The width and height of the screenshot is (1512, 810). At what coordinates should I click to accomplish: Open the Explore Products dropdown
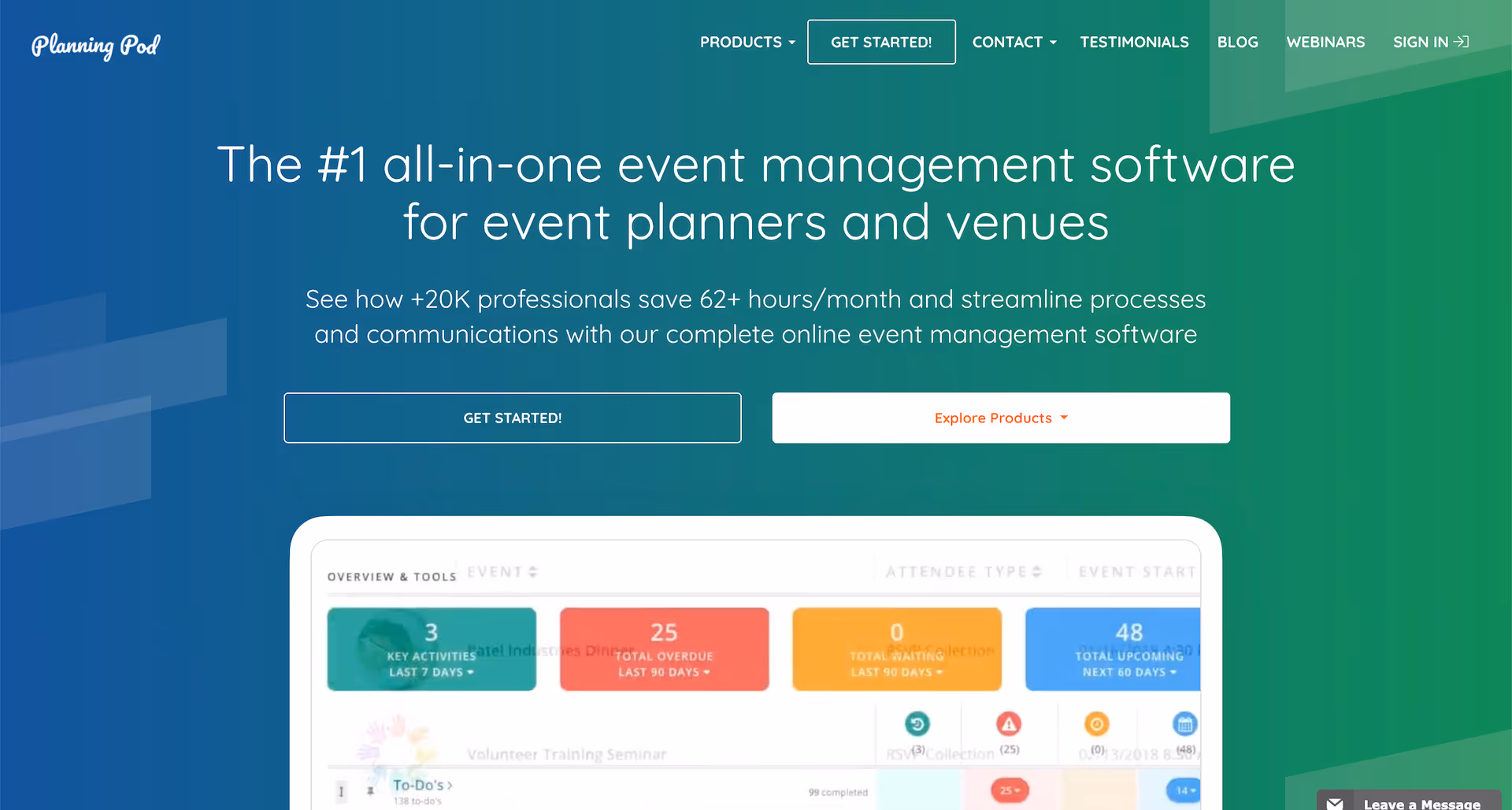(1001, 418)
